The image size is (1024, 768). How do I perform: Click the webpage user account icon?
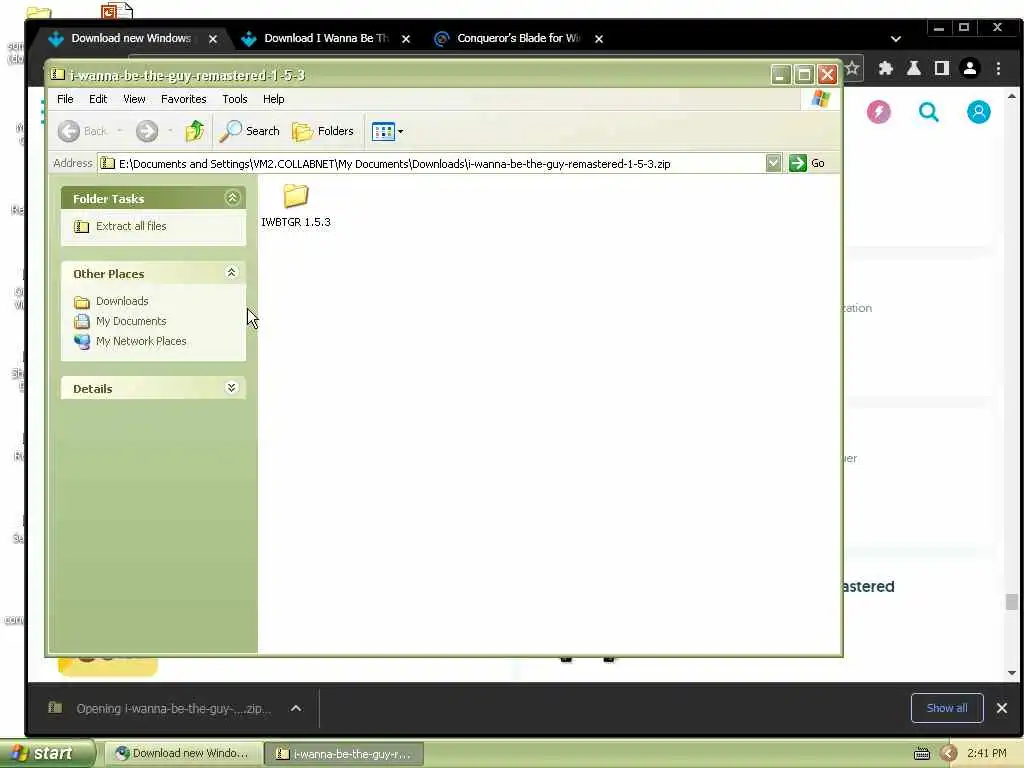[978, 112]
